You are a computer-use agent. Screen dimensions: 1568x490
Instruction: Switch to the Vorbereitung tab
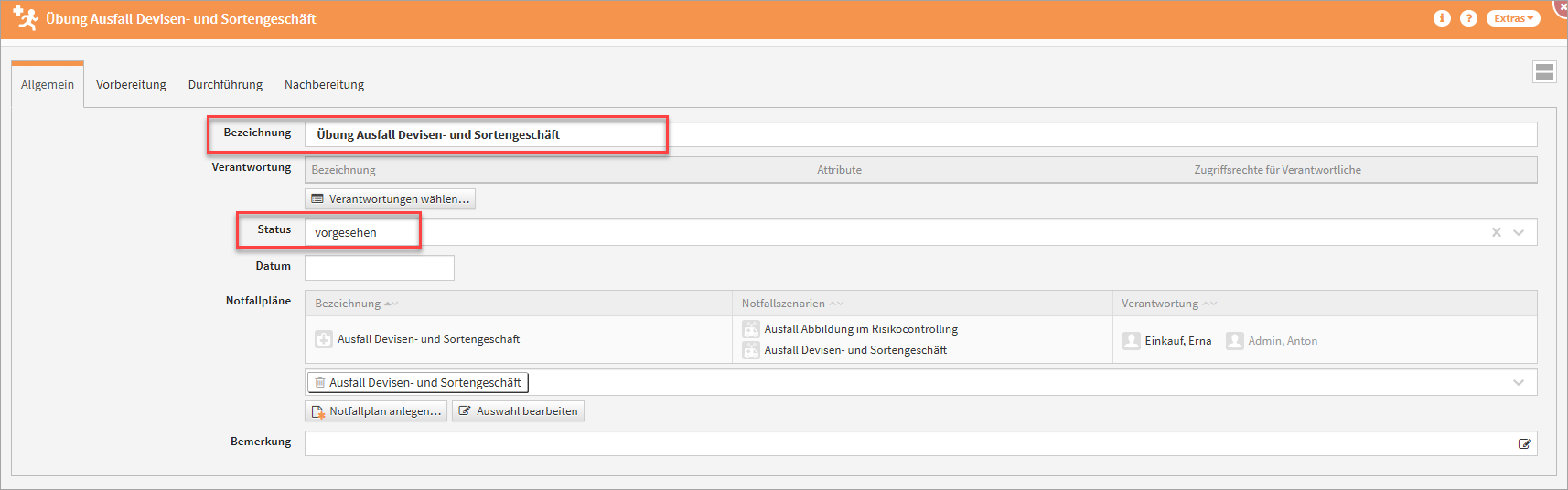[131, 84]
